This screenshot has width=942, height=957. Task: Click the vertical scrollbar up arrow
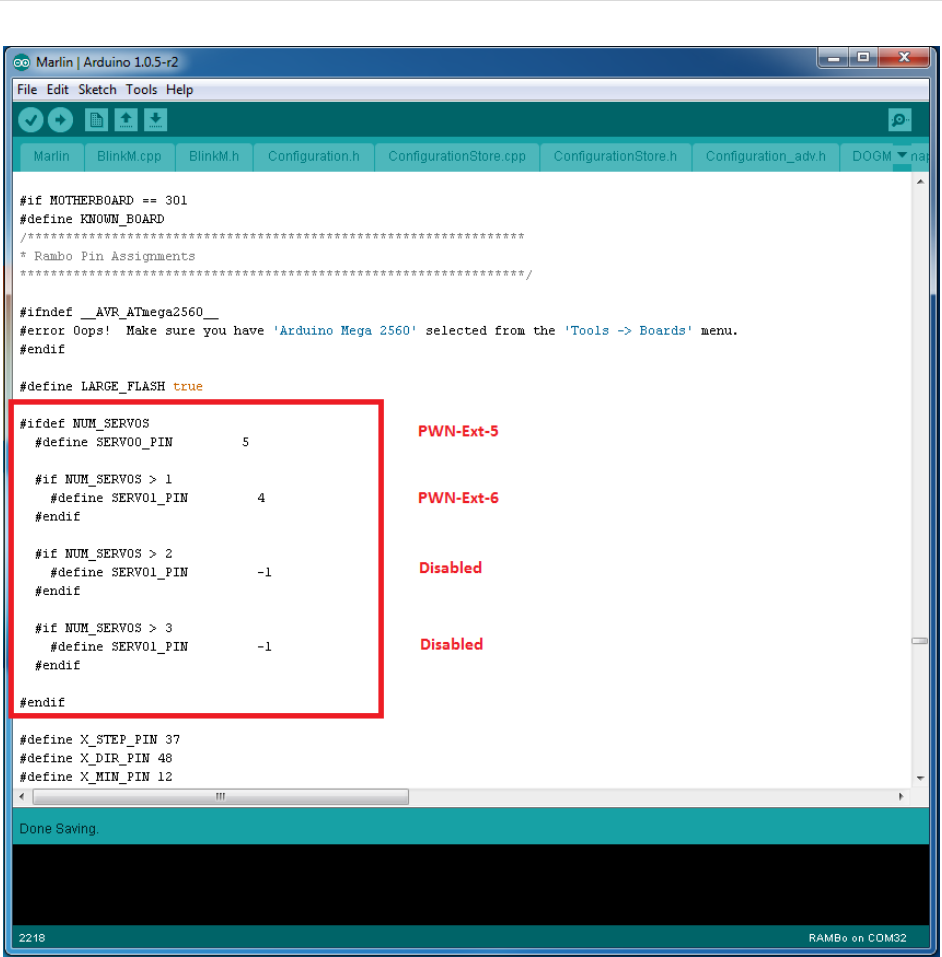pyautogui.click(x=920, y=182)
